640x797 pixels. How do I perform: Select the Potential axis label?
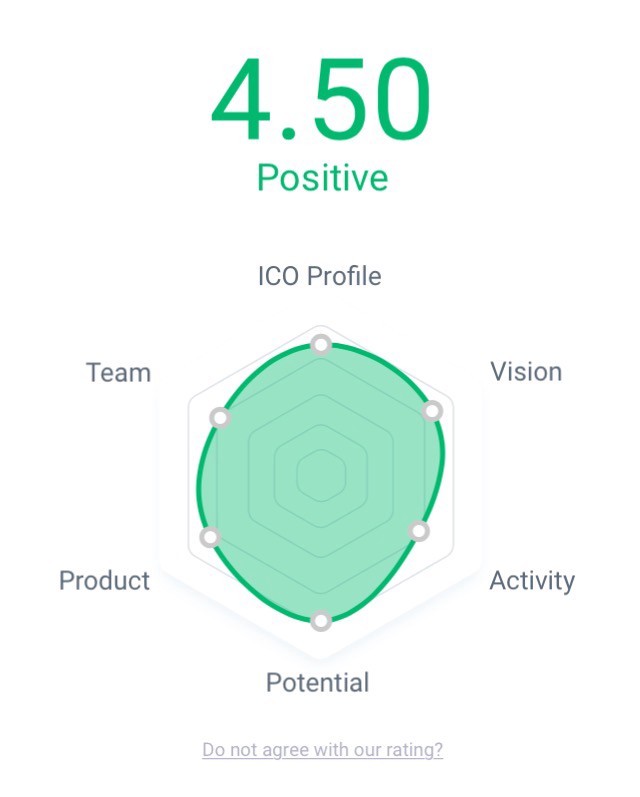pyautogui.click(x=317, y=683)
